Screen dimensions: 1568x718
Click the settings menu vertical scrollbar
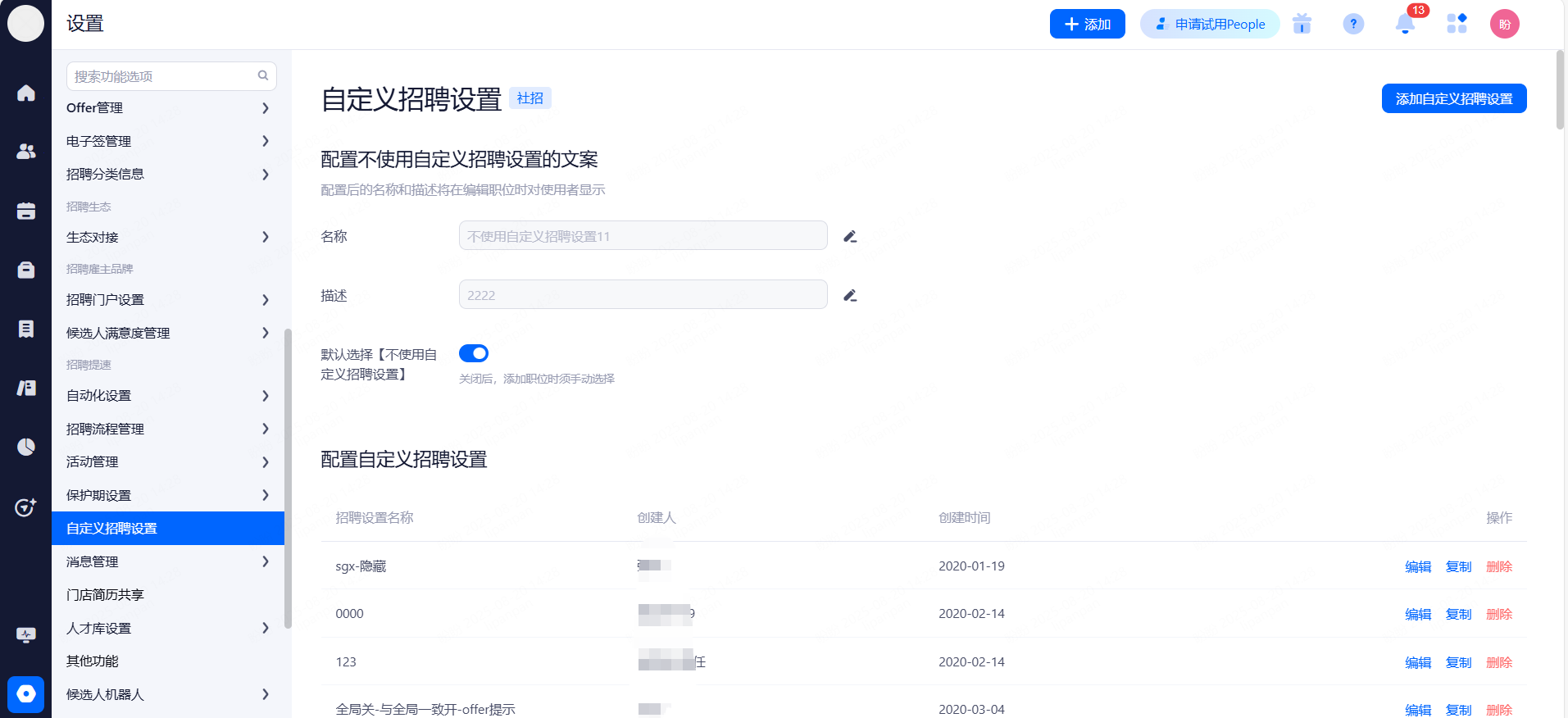click(288, 475)
